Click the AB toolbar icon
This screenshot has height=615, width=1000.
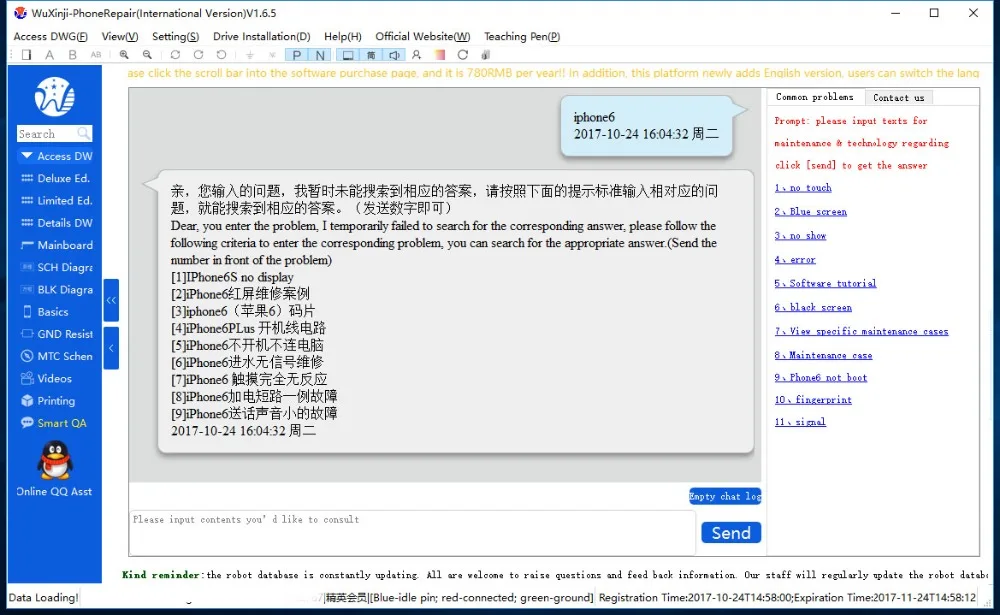click(x=96, y=55)
